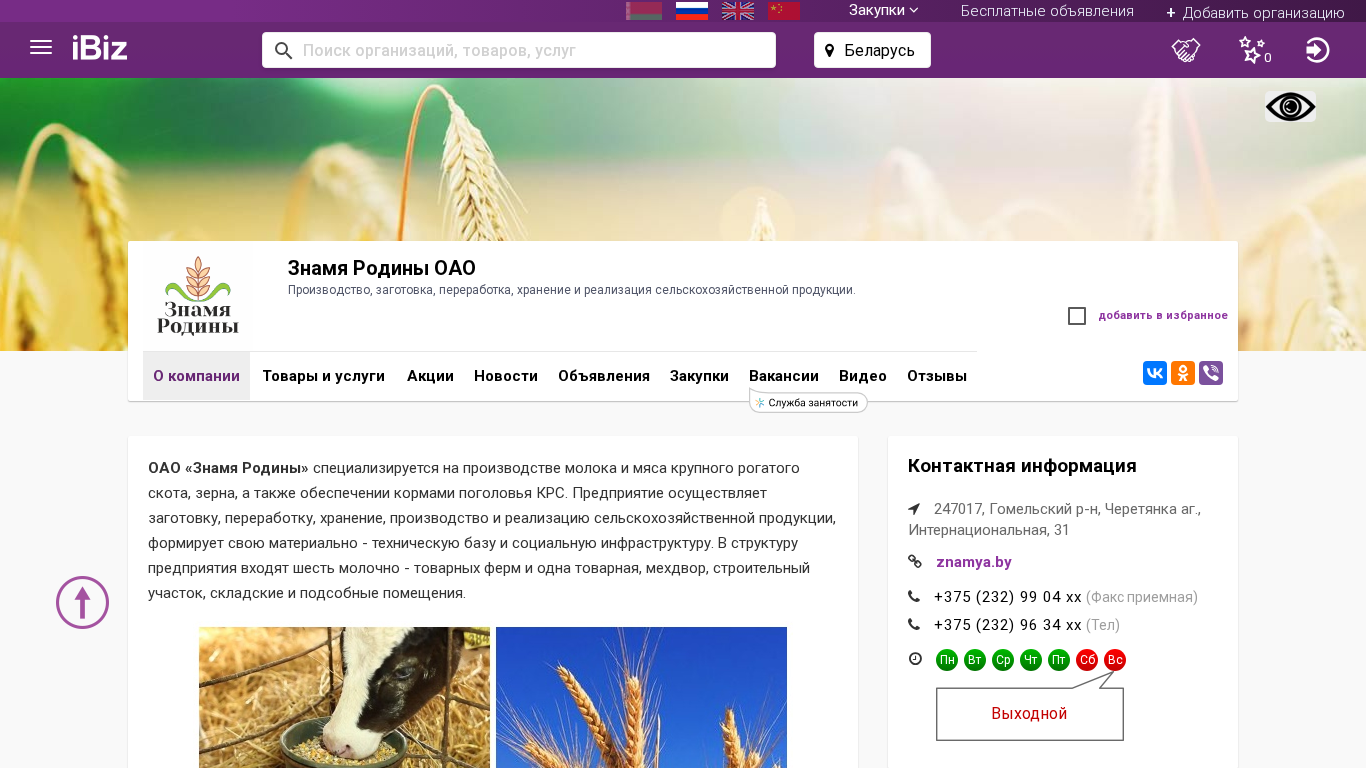
Task: Toggle the accessibility eye icon
Action: click(x=1290, y=107)
